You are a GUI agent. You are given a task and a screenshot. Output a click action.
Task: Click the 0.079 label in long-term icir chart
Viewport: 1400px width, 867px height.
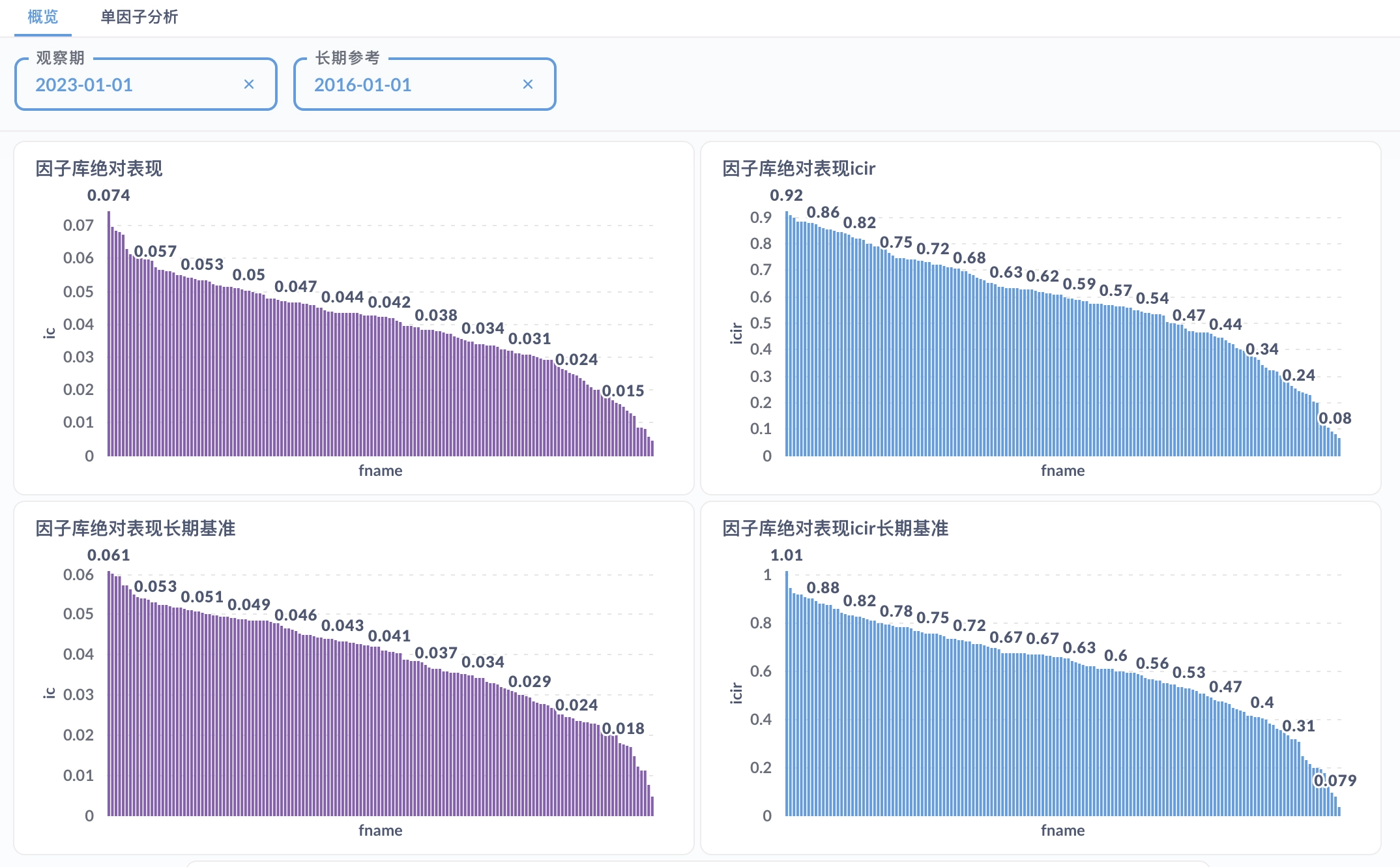tap(1334, 780)
